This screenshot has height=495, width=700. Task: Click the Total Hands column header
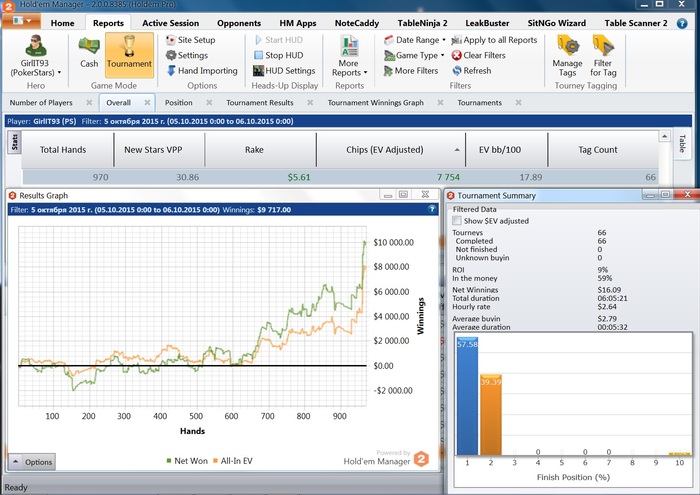[67, 150]
